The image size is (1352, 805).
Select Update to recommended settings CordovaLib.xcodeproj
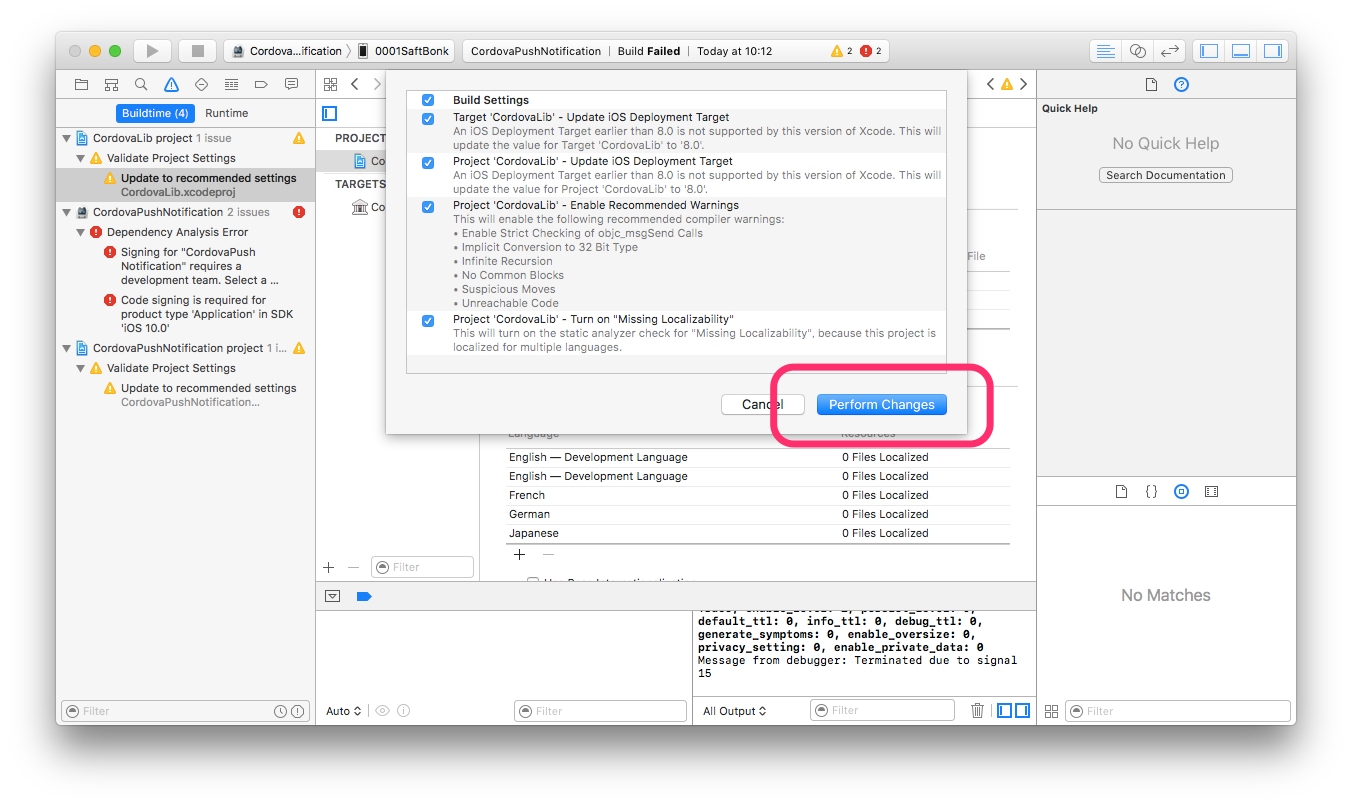(186, 185)
